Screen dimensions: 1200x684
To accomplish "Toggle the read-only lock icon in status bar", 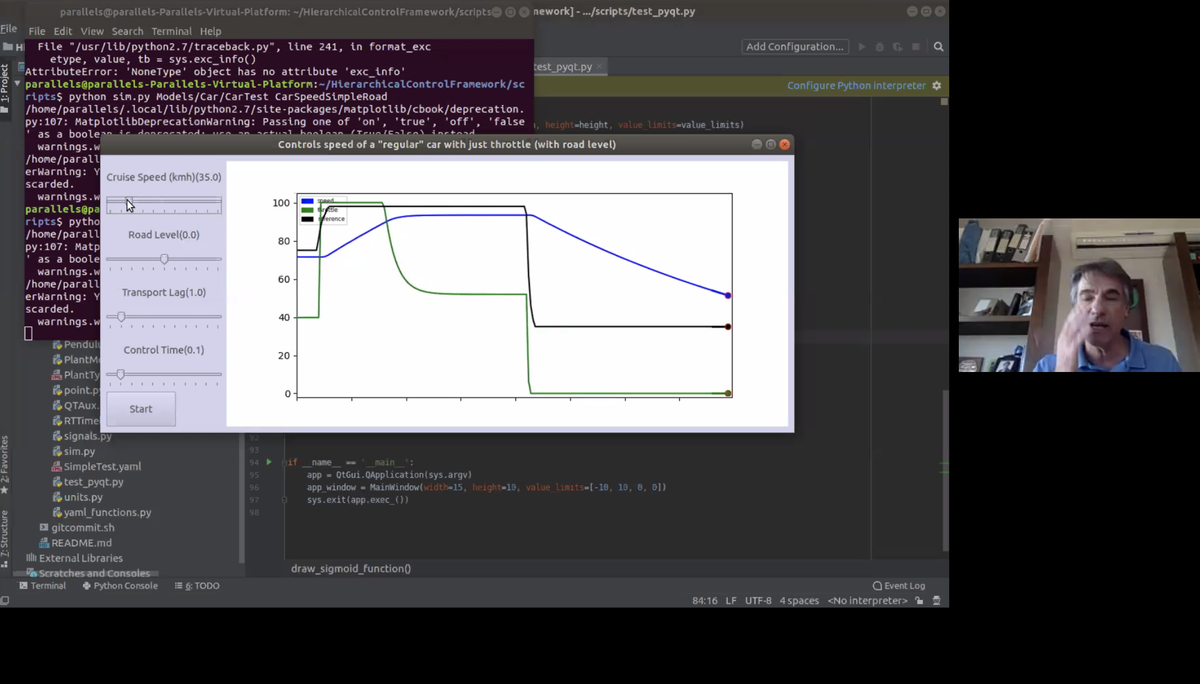I will coord(919,601).
